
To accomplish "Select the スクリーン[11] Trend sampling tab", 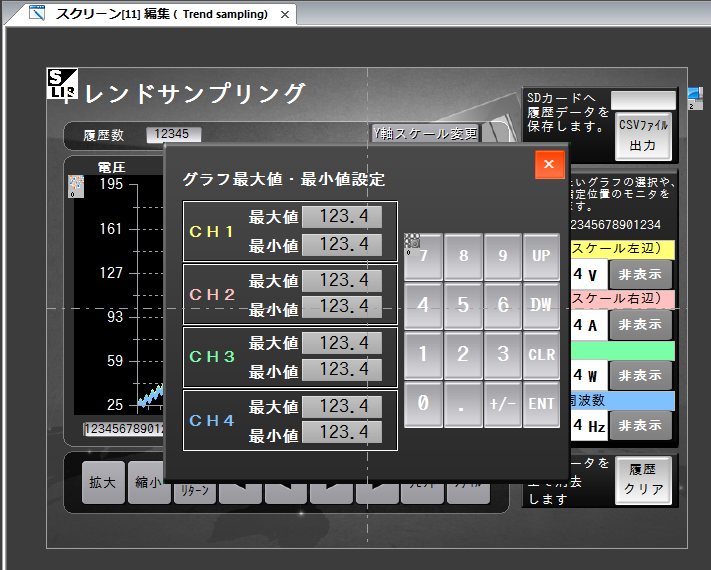I will [160, 14].
